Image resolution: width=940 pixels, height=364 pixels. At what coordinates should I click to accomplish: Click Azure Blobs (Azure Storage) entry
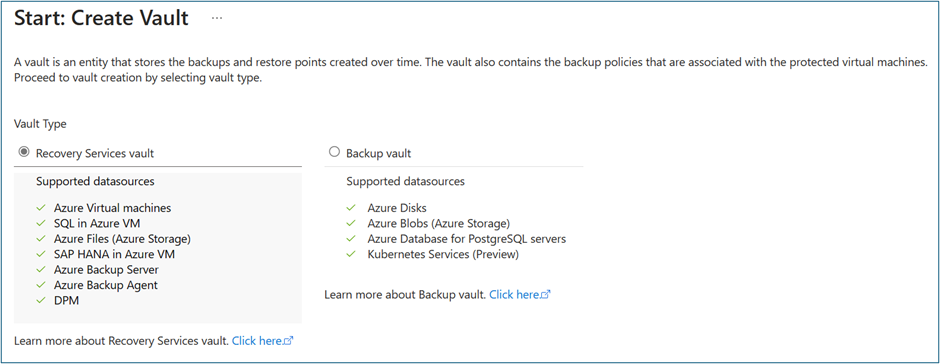coord(439,224)
